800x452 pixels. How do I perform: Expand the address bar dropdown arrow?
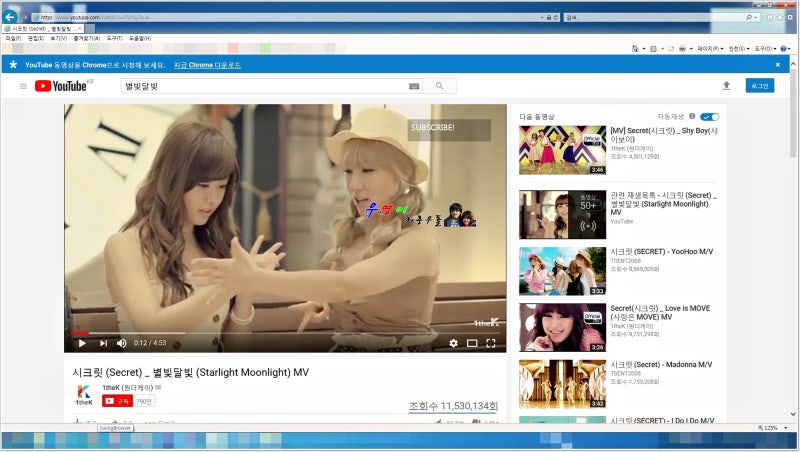tap(541, 17)
